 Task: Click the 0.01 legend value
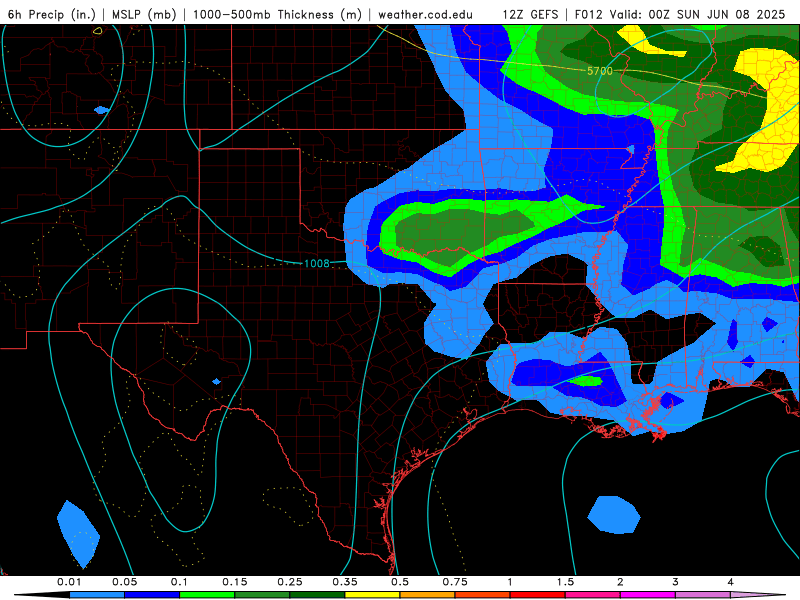[69, 582]
